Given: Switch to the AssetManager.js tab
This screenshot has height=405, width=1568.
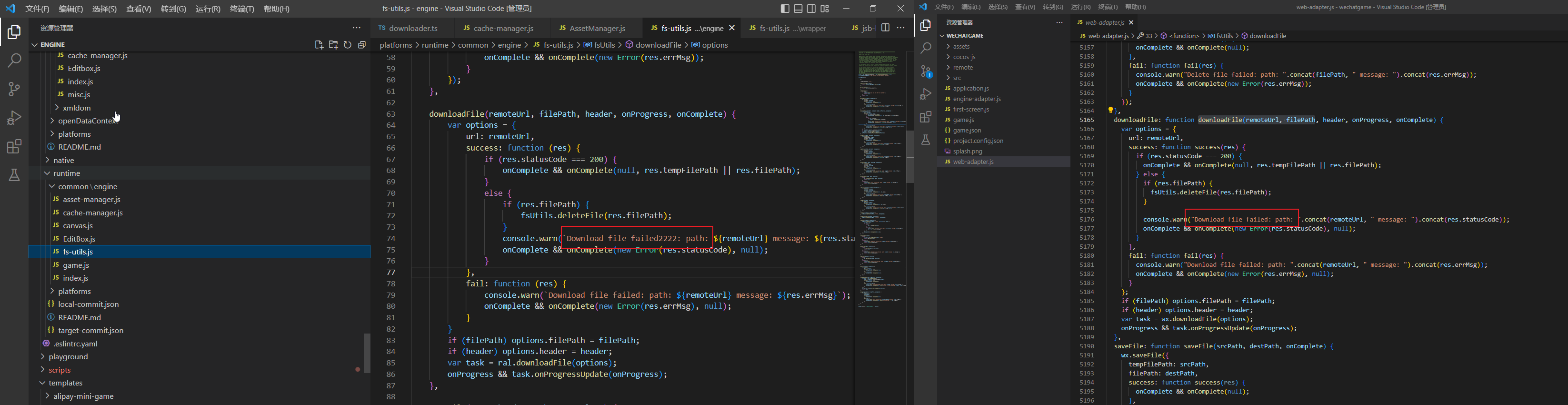Looking at the screenshot, I should pyautogui.click(x=597, y=28).
